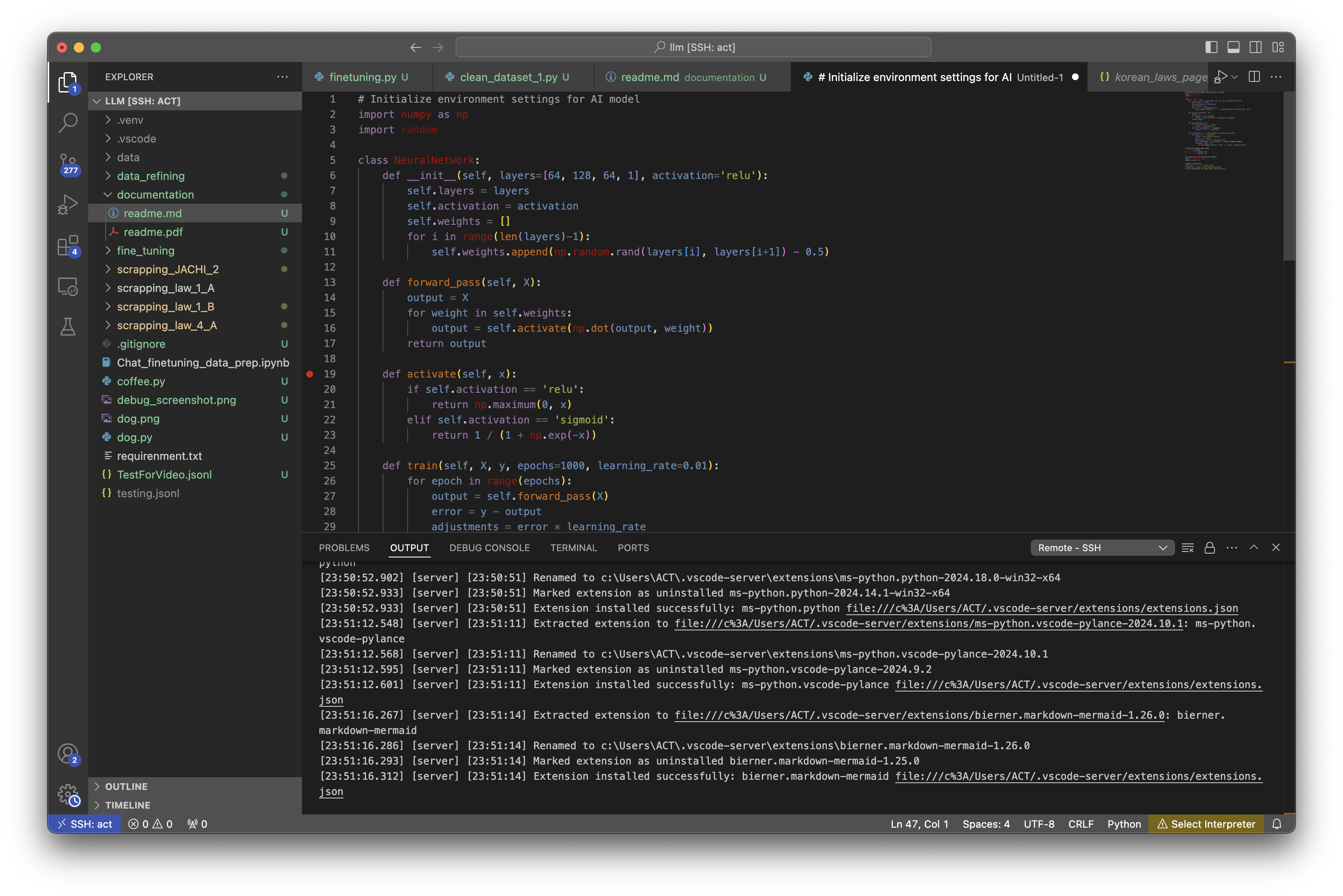1343x896 pixels.
Task: Open debug_screenshot.png in the explorer
Action: (195, 400)
